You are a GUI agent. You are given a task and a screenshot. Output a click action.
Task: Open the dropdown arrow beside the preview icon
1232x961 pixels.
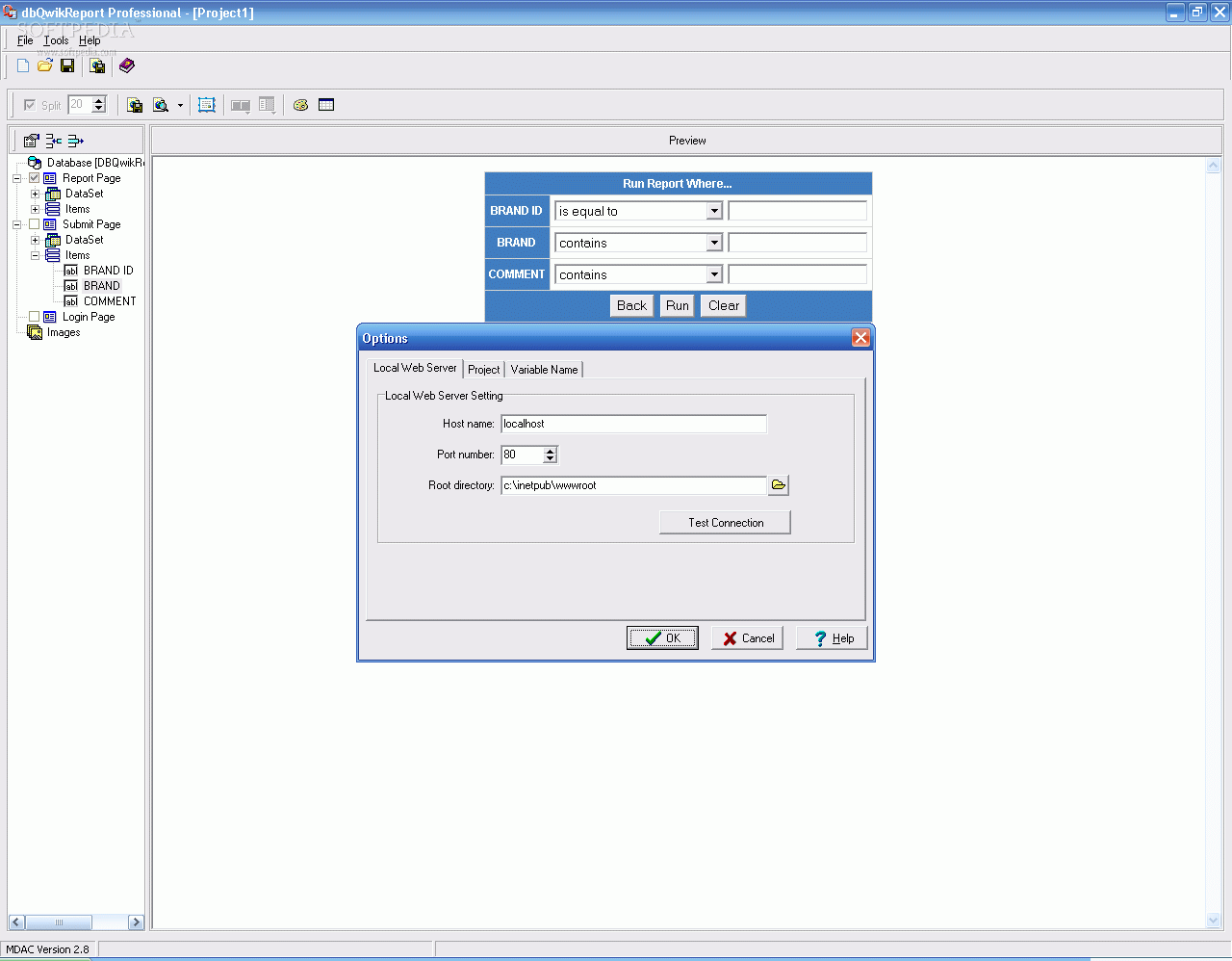tap(180, 105)
